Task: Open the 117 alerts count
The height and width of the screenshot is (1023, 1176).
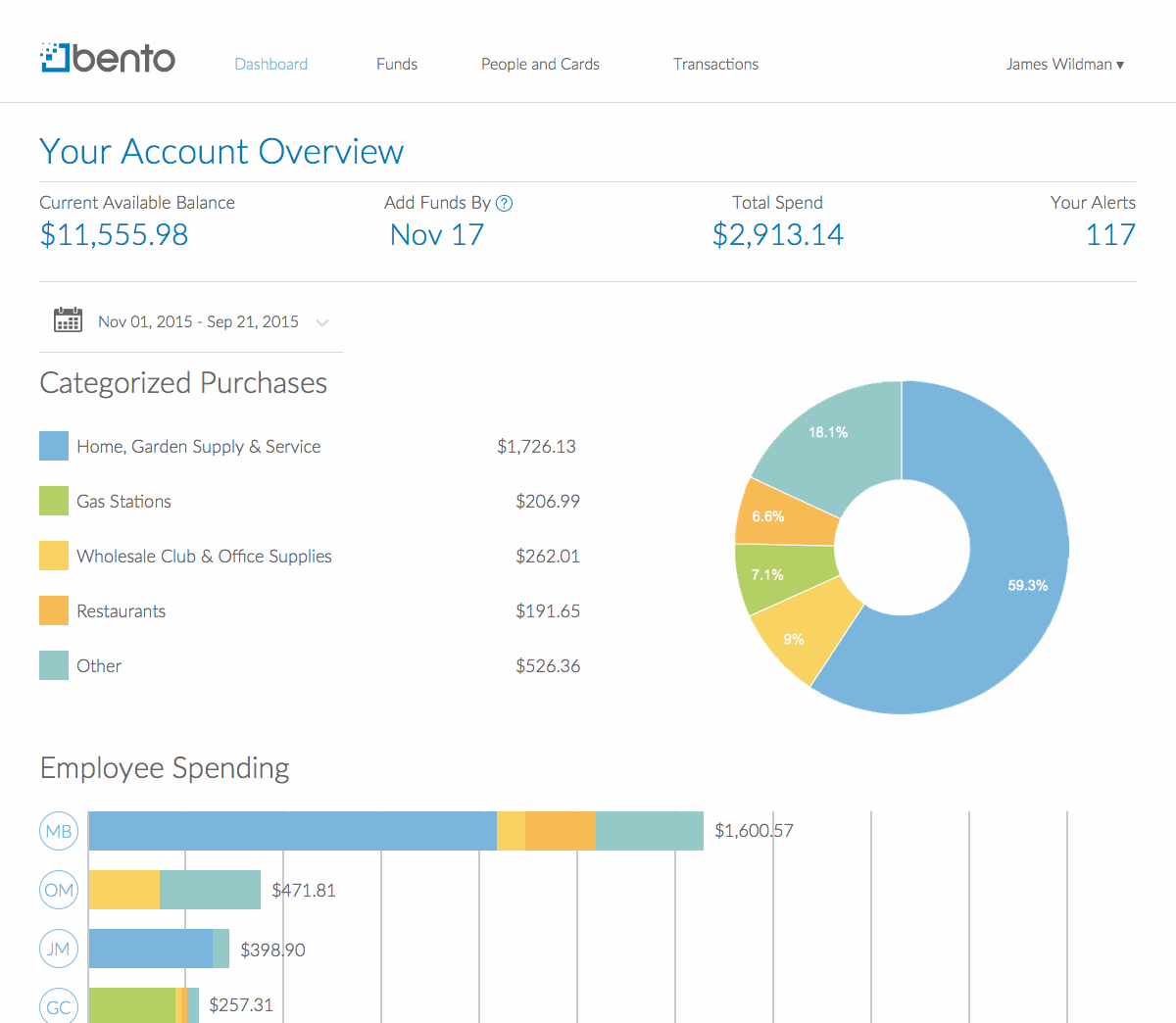Action: [1111, 235]
